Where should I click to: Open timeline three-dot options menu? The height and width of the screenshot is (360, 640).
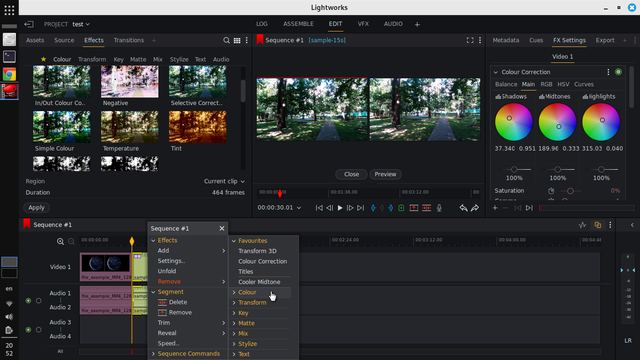tap(610, 225)
